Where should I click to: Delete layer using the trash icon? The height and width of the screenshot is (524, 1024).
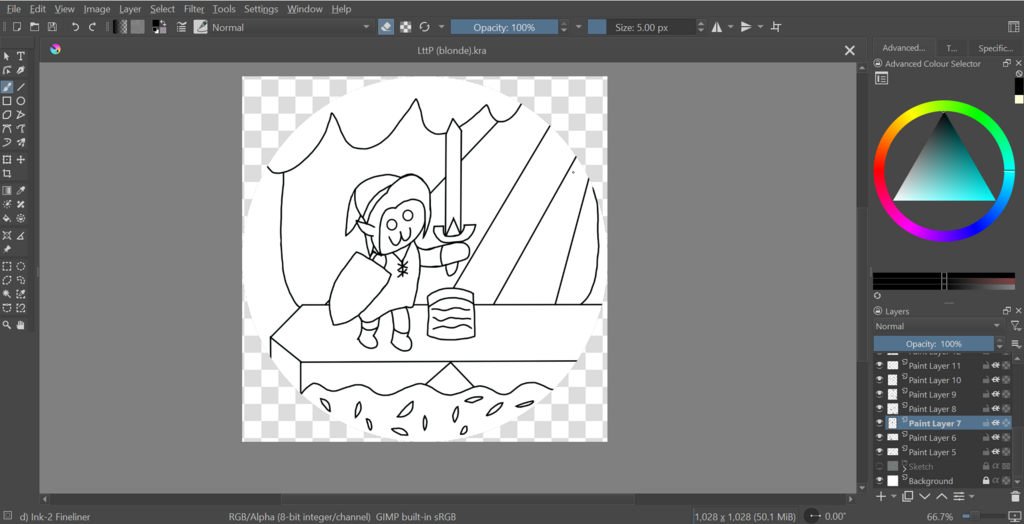click(x=1016, y=496)
